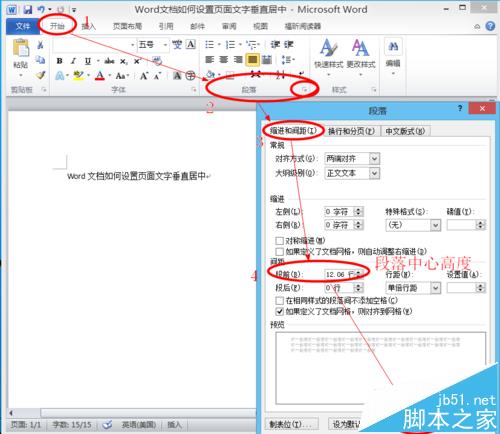Open the Font dialog launcher
The image size is (500, 434).
(194, 89)
